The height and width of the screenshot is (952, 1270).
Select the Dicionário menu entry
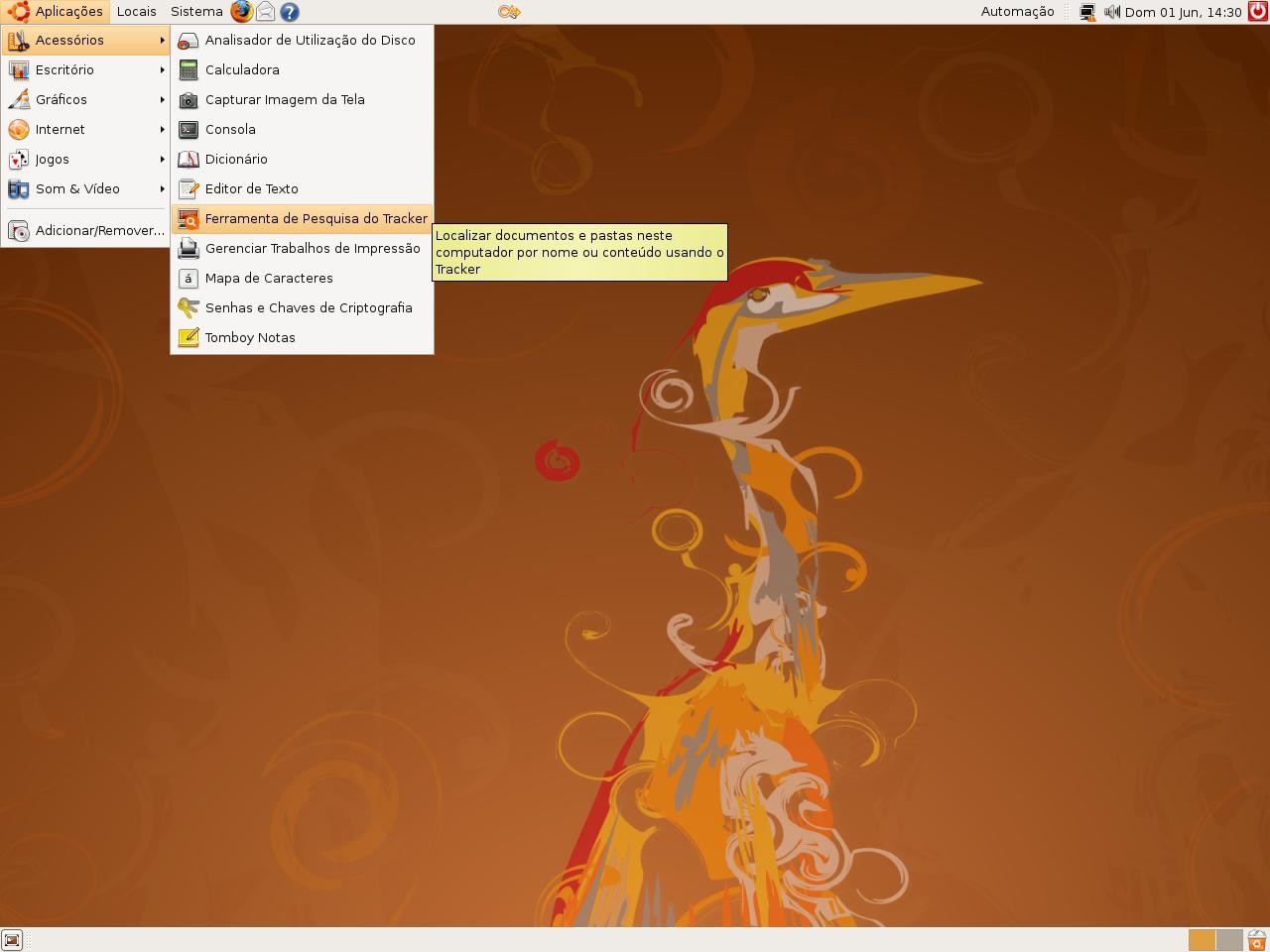pyautogui.click(x=302, y=160)
